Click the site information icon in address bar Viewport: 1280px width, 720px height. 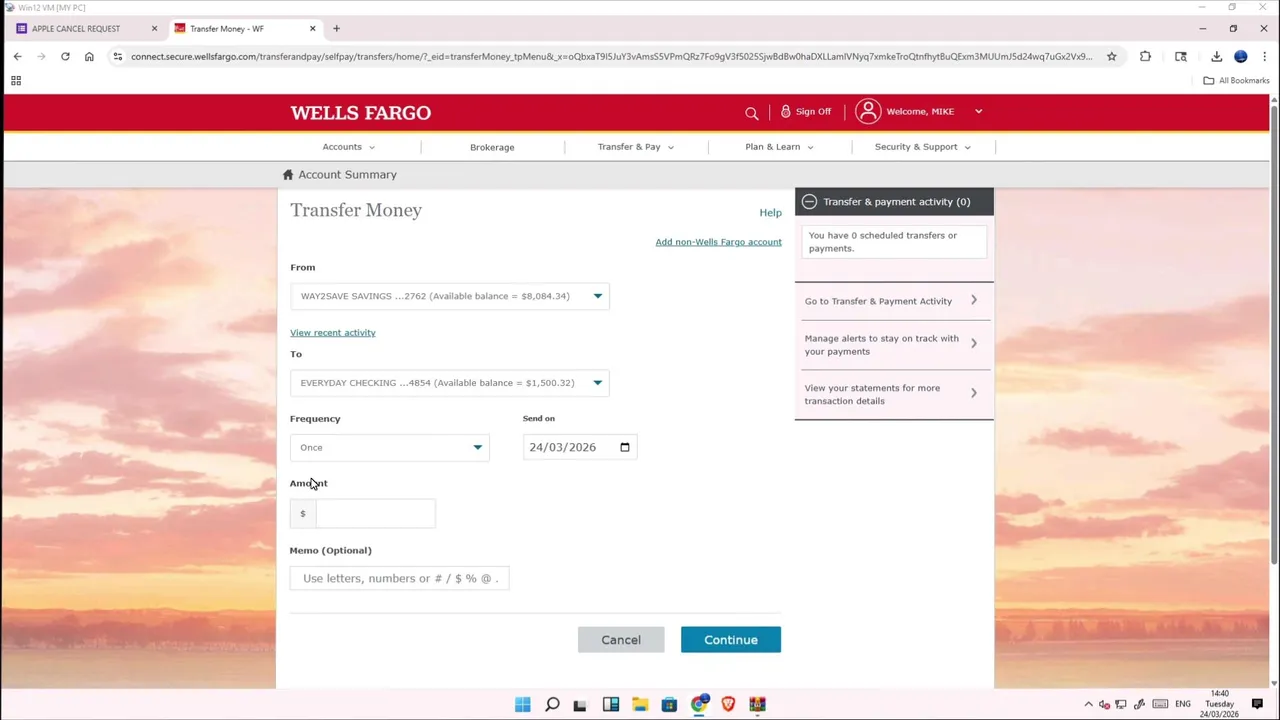tap(118, 57)
